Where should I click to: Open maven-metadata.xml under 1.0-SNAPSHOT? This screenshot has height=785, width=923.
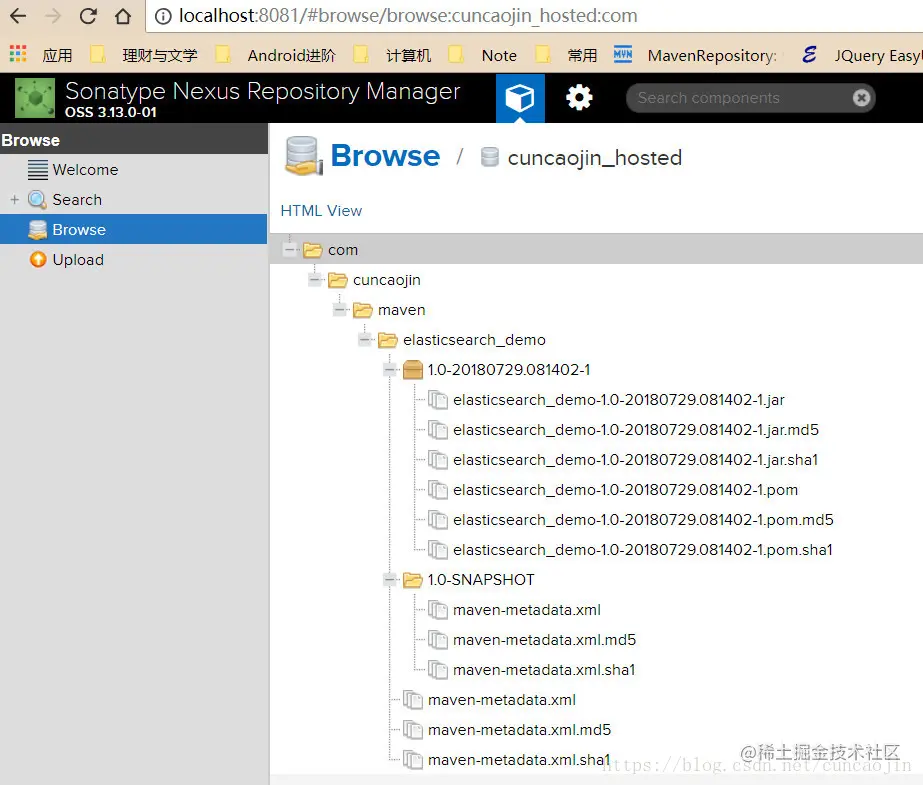pos(527,610)
